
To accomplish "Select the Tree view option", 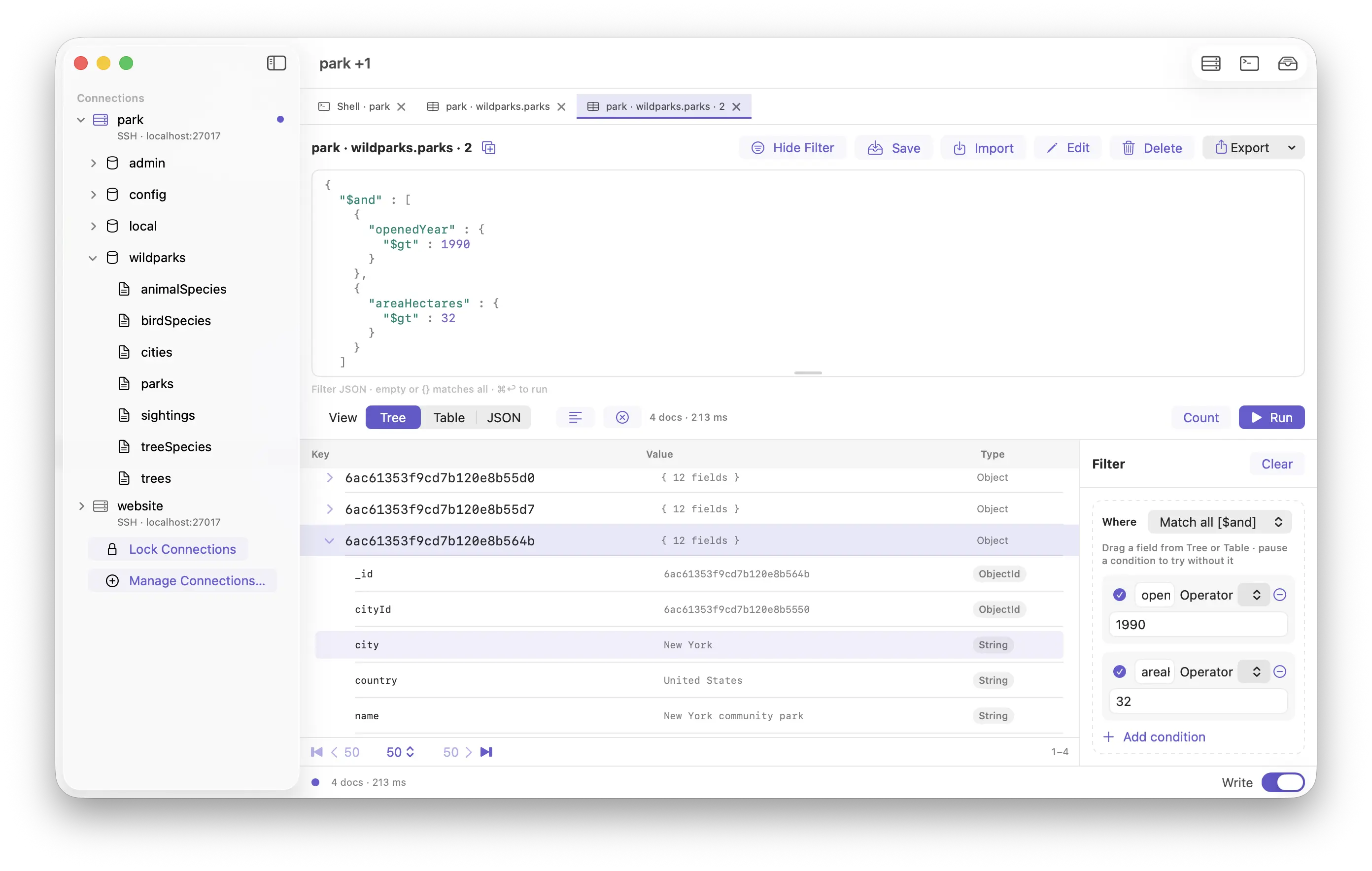I will 393,418.
